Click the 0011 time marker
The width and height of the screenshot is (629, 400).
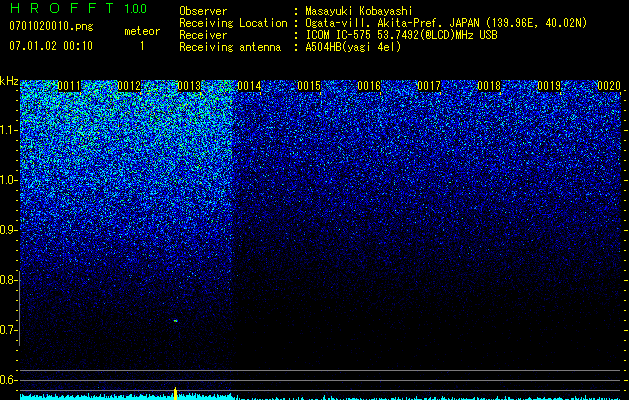[x=69, y=86]
